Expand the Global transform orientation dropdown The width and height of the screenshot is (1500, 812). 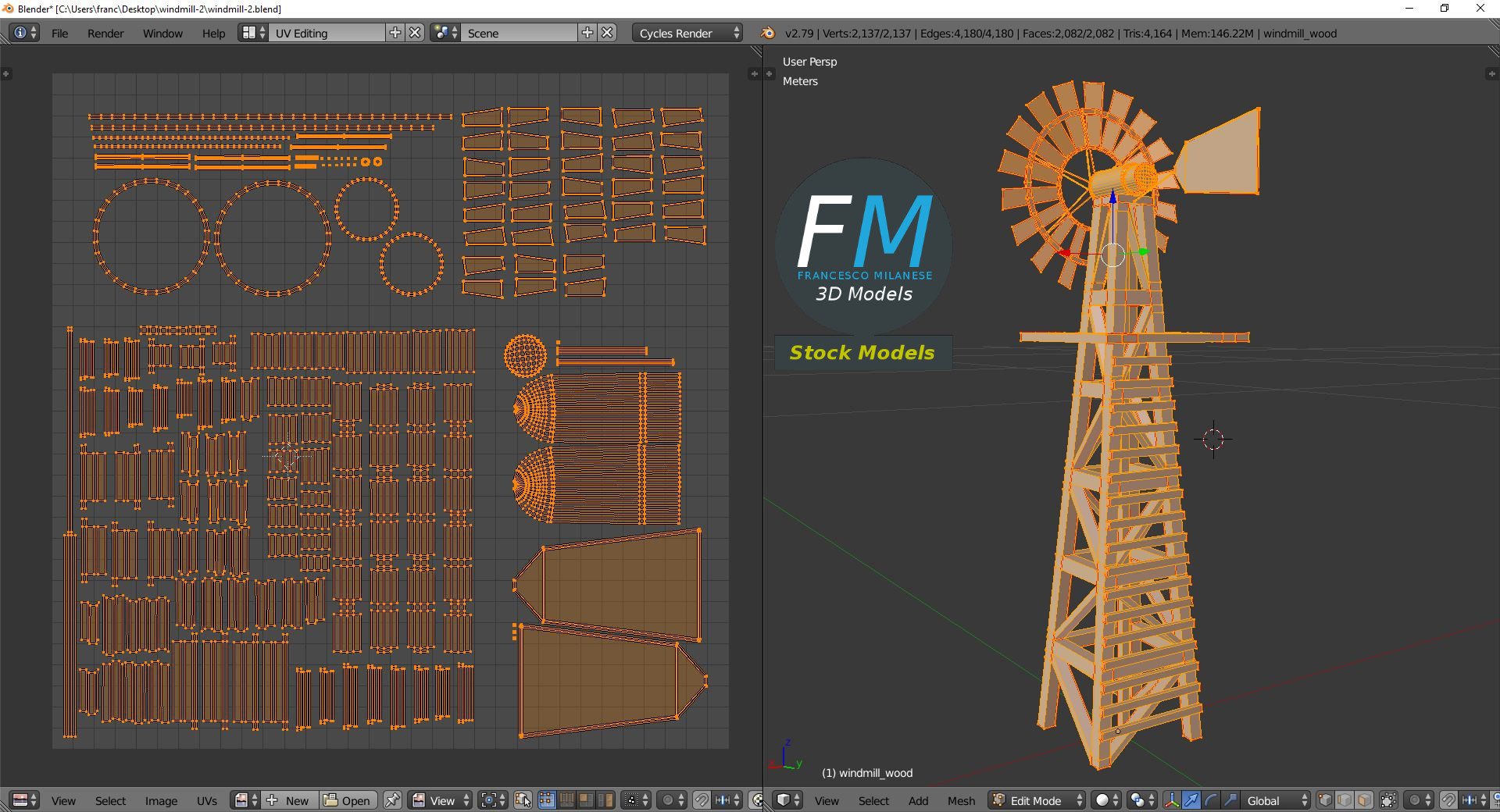tap(1273, 800)
